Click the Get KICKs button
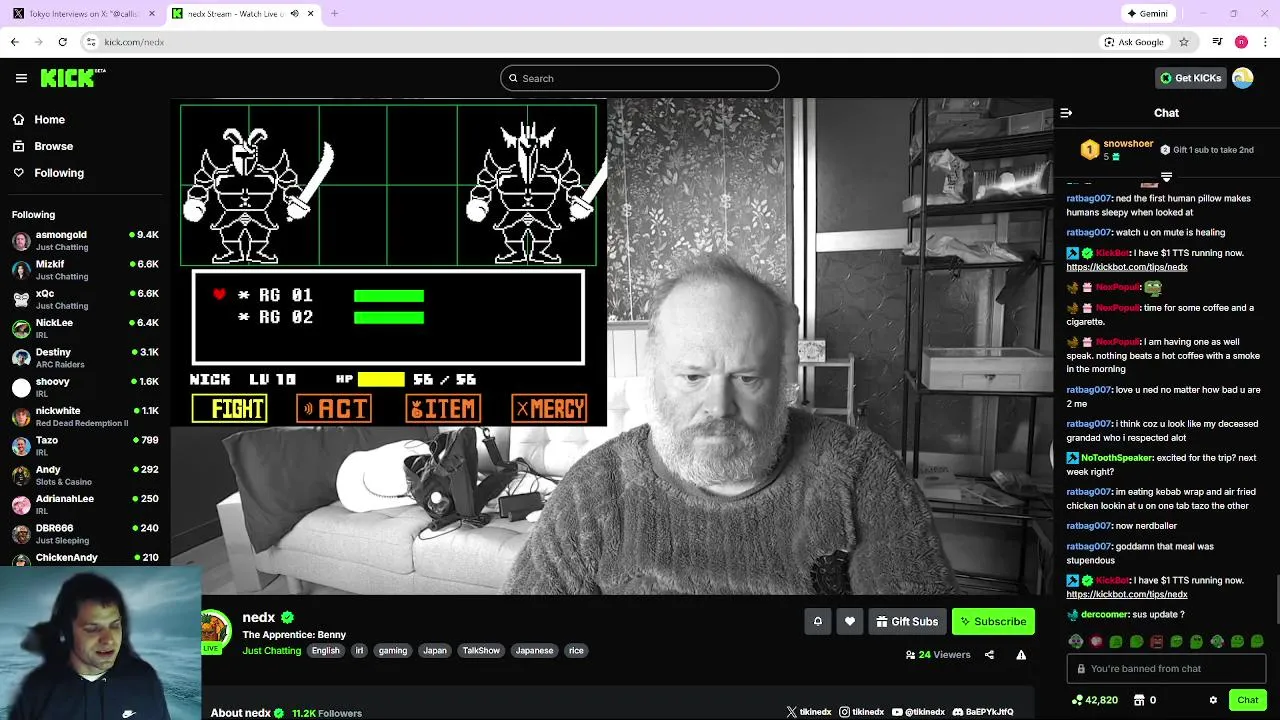1280x720 pixels. tap(1190, 78)
